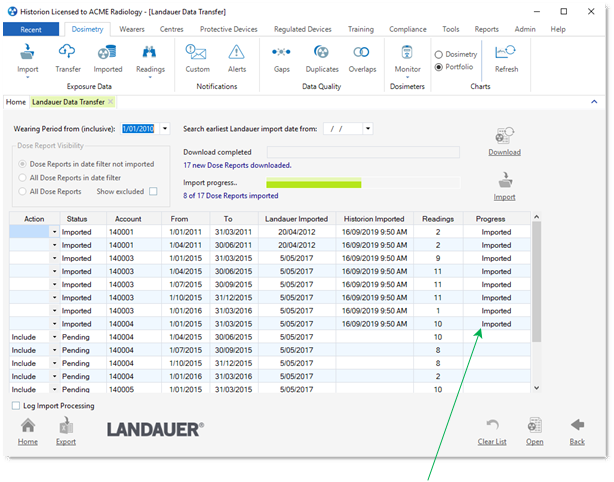
Task: Open the Alerts warning icon
Action: (x=237, y=52)
